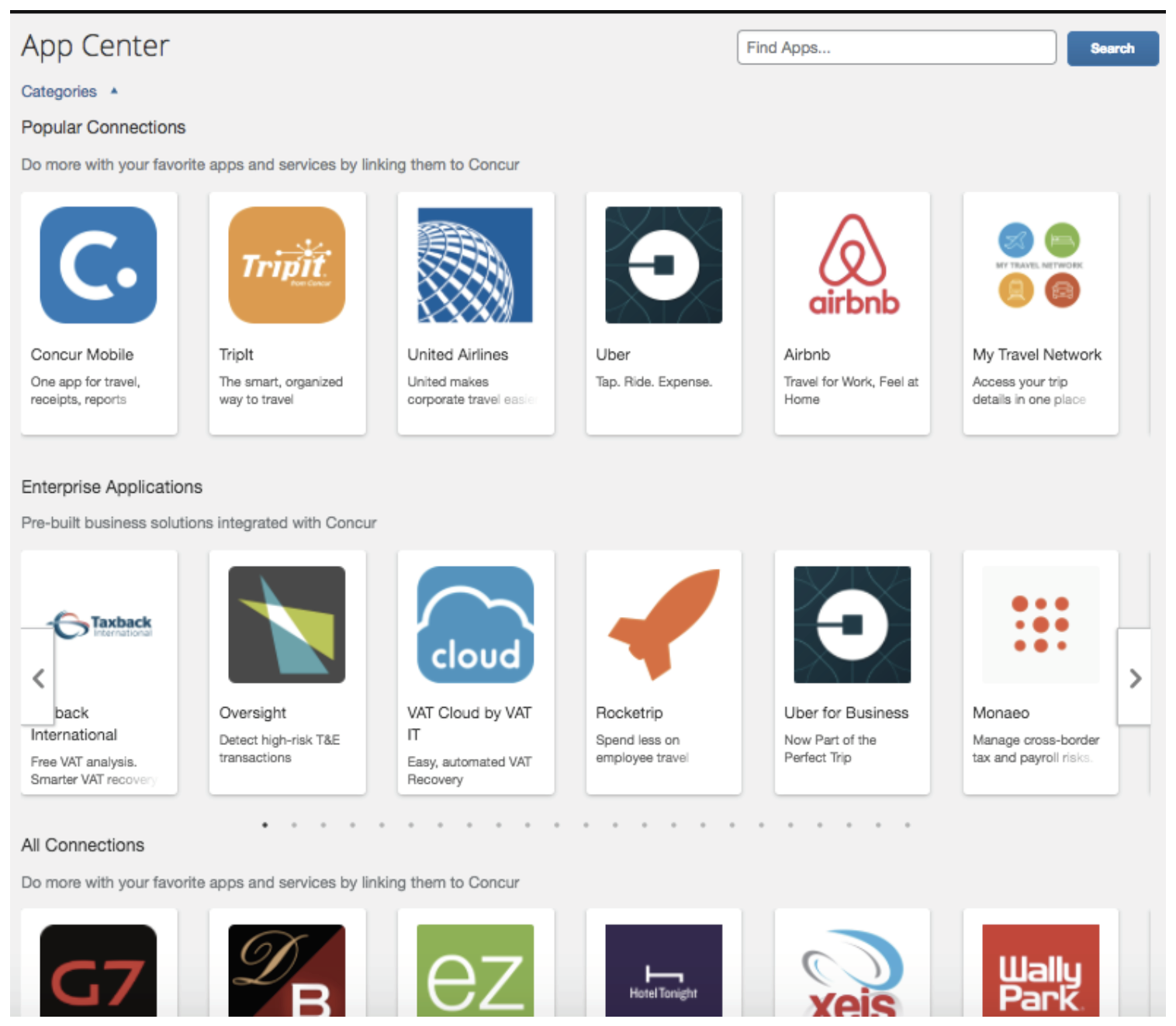Viewport: 1176px width, 1026px height.
Task: Click the Oversight app icon
Action: (287, 625)
